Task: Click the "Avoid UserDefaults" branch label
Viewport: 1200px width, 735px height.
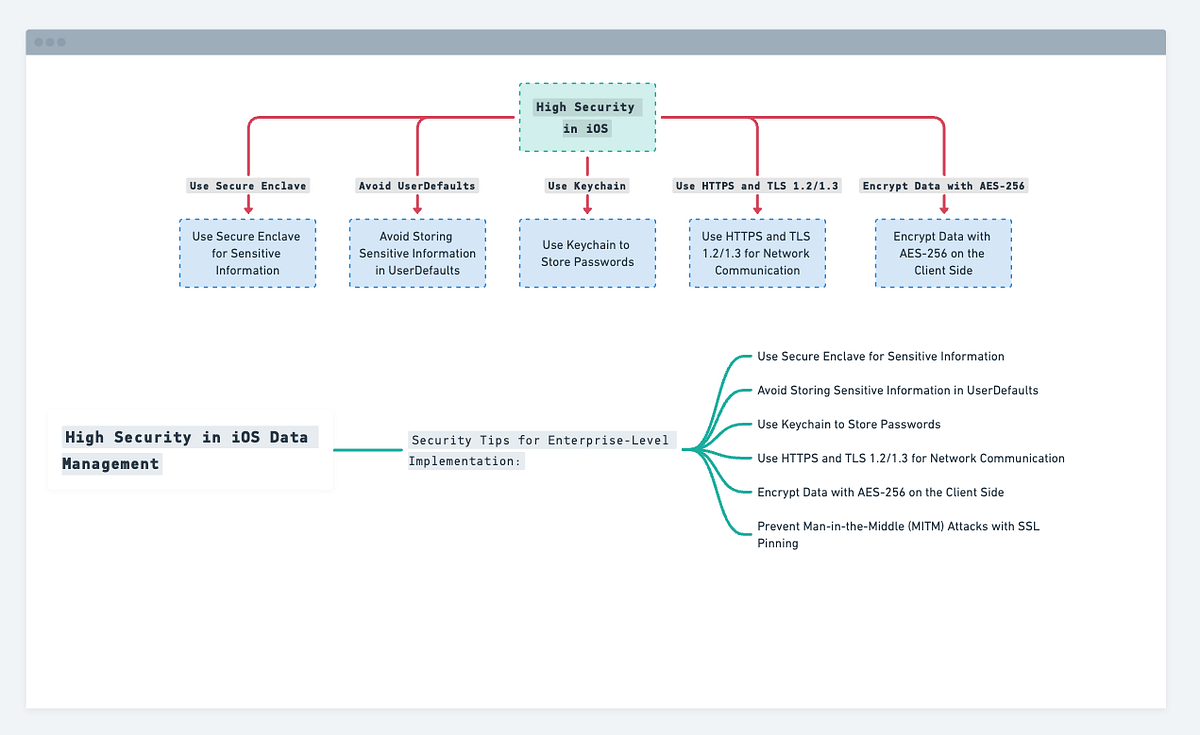Action: 417,185
